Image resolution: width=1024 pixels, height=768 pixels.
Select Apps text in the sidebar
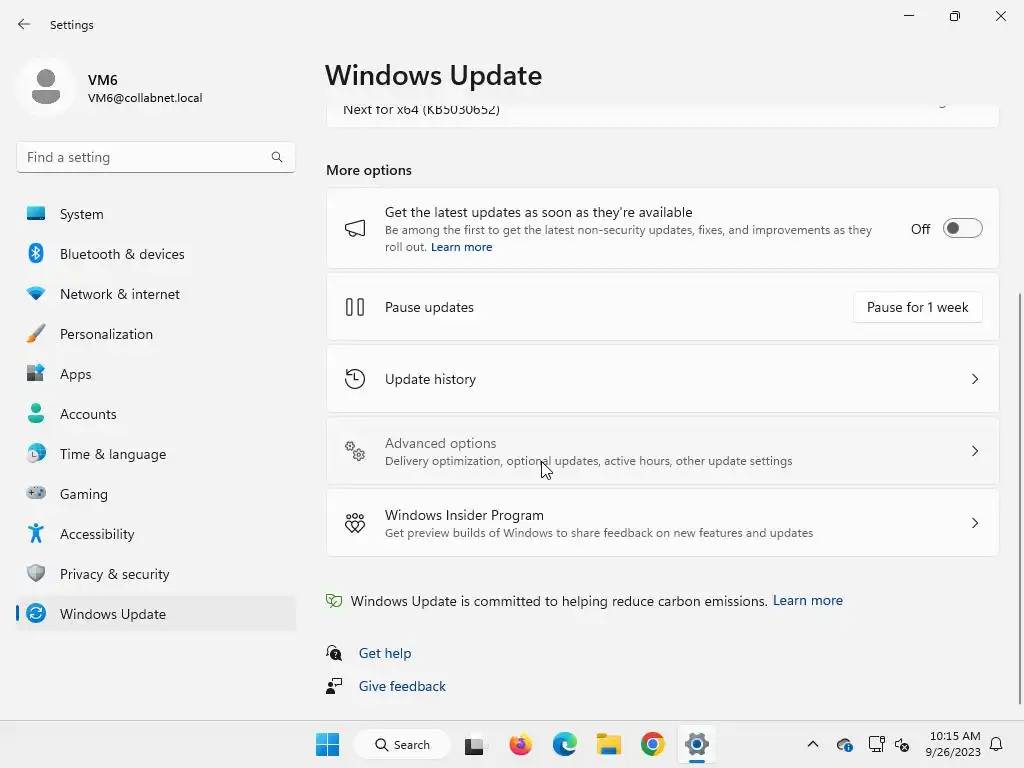tap(76, 374)
